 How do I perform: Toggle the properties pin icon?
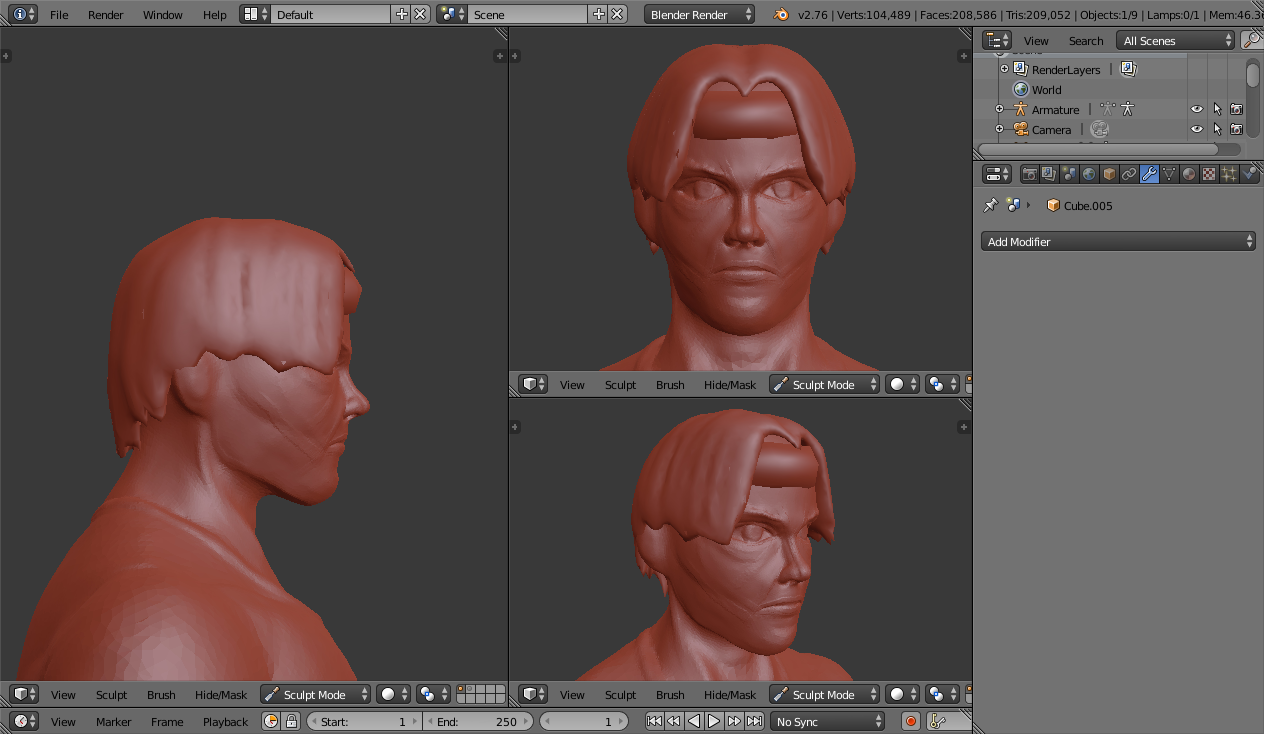click(990, 205)
